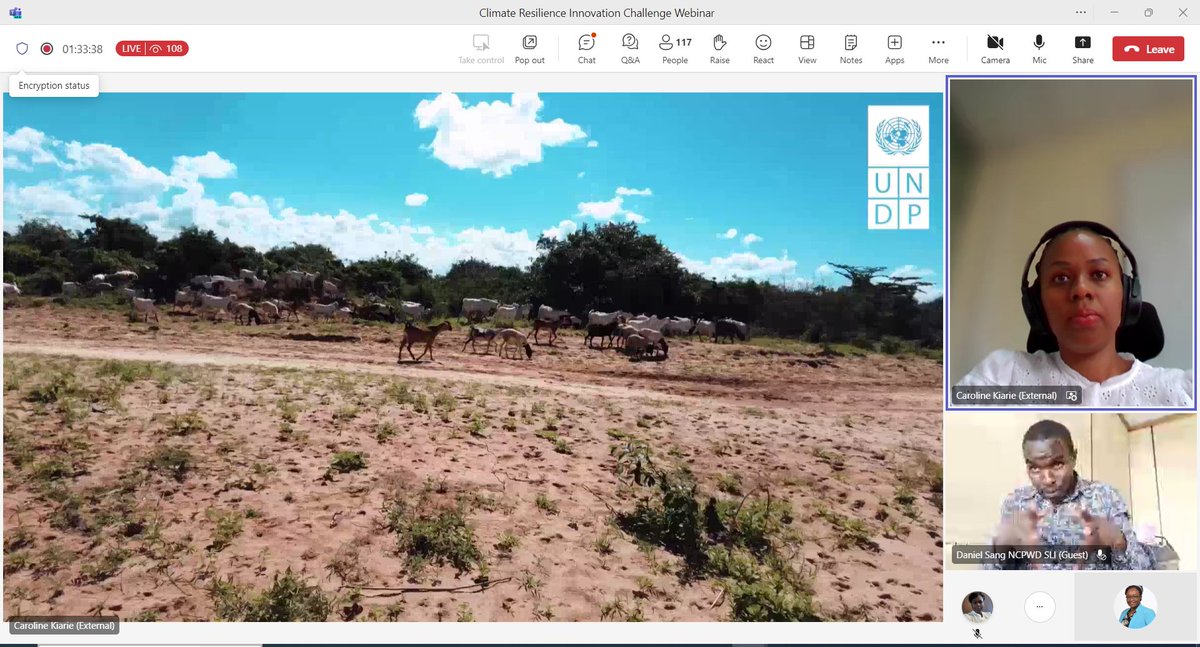Open the Apps panel
Image resolution: width=1200 pixels, height=647 pixels.
[894, 47]
